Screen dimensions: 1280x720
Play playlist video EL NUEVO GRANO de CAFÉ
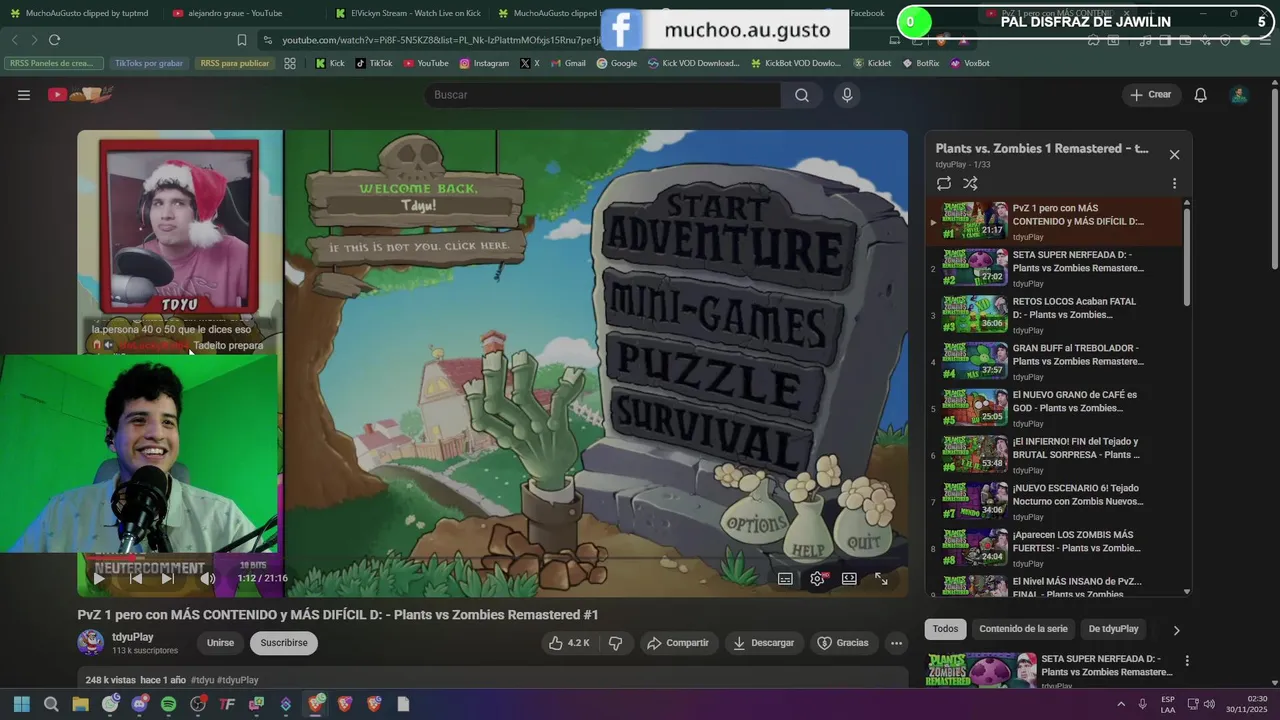click(x=1055, y=408)
